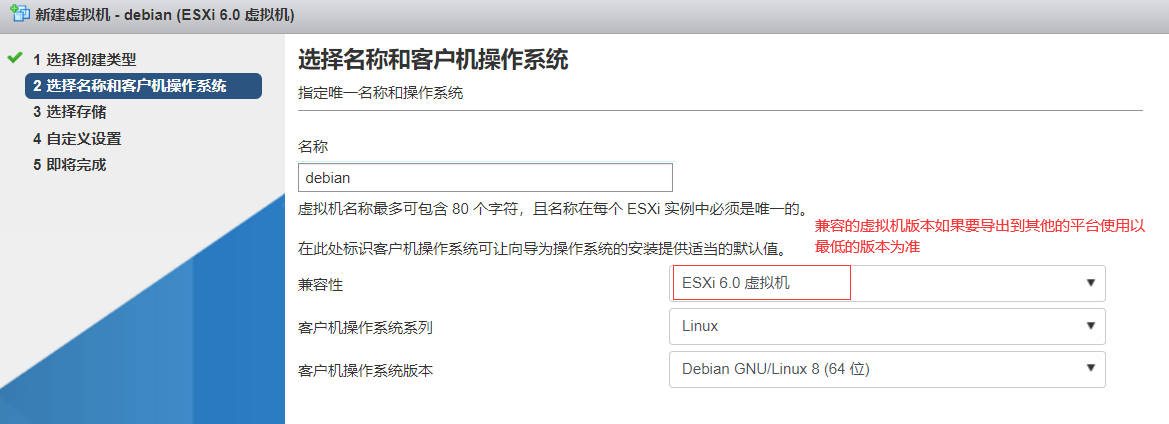Click the 客户机操作系统系列 label
Viewport: 1169px width, 424px height.
365,327
